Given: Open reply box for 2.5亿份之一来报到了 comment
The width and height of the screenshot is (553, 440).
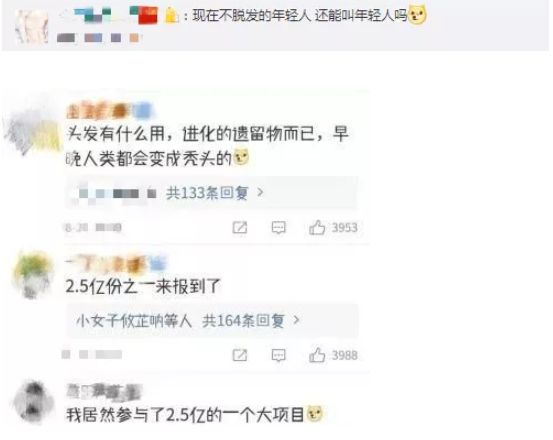Looking at the screenshot, I should point(278,355).
